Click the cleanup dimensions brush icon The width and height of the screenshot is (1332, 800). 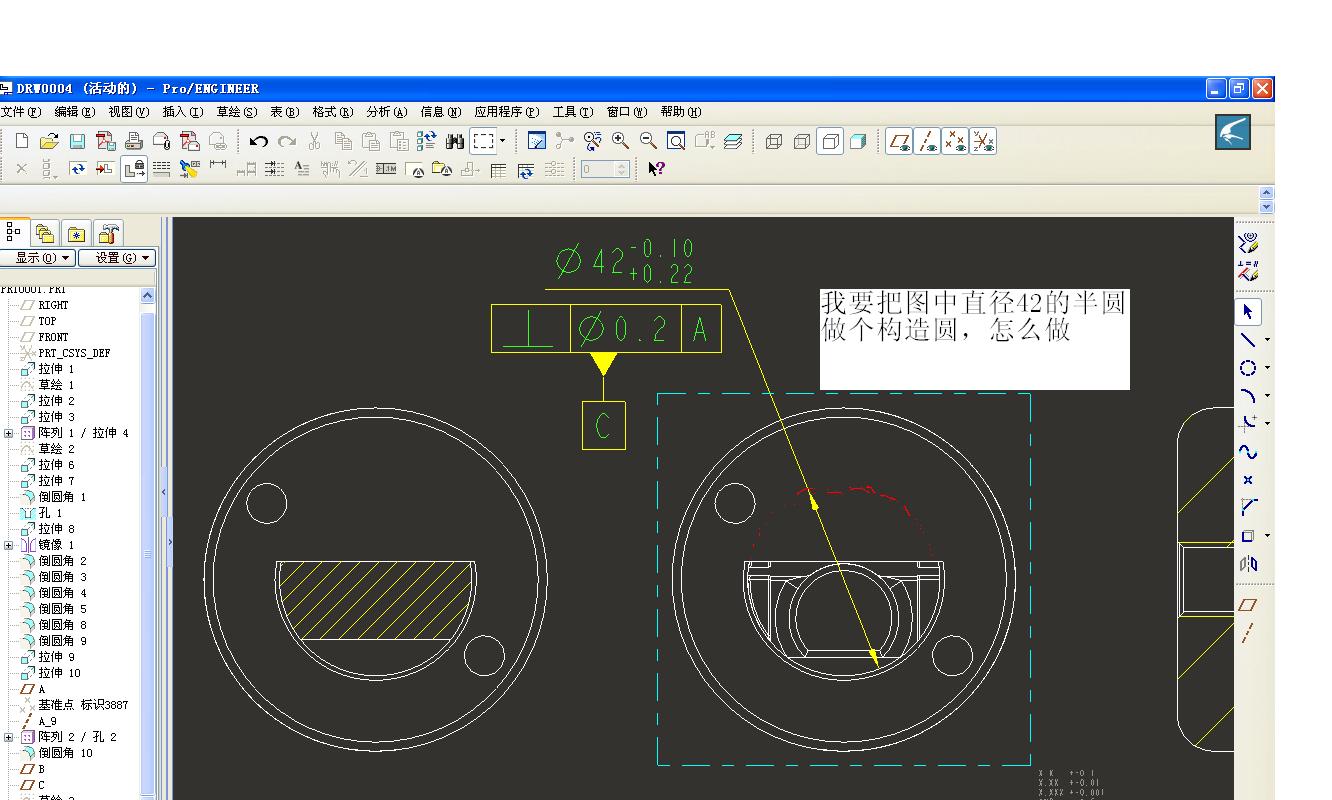point(189,169)
